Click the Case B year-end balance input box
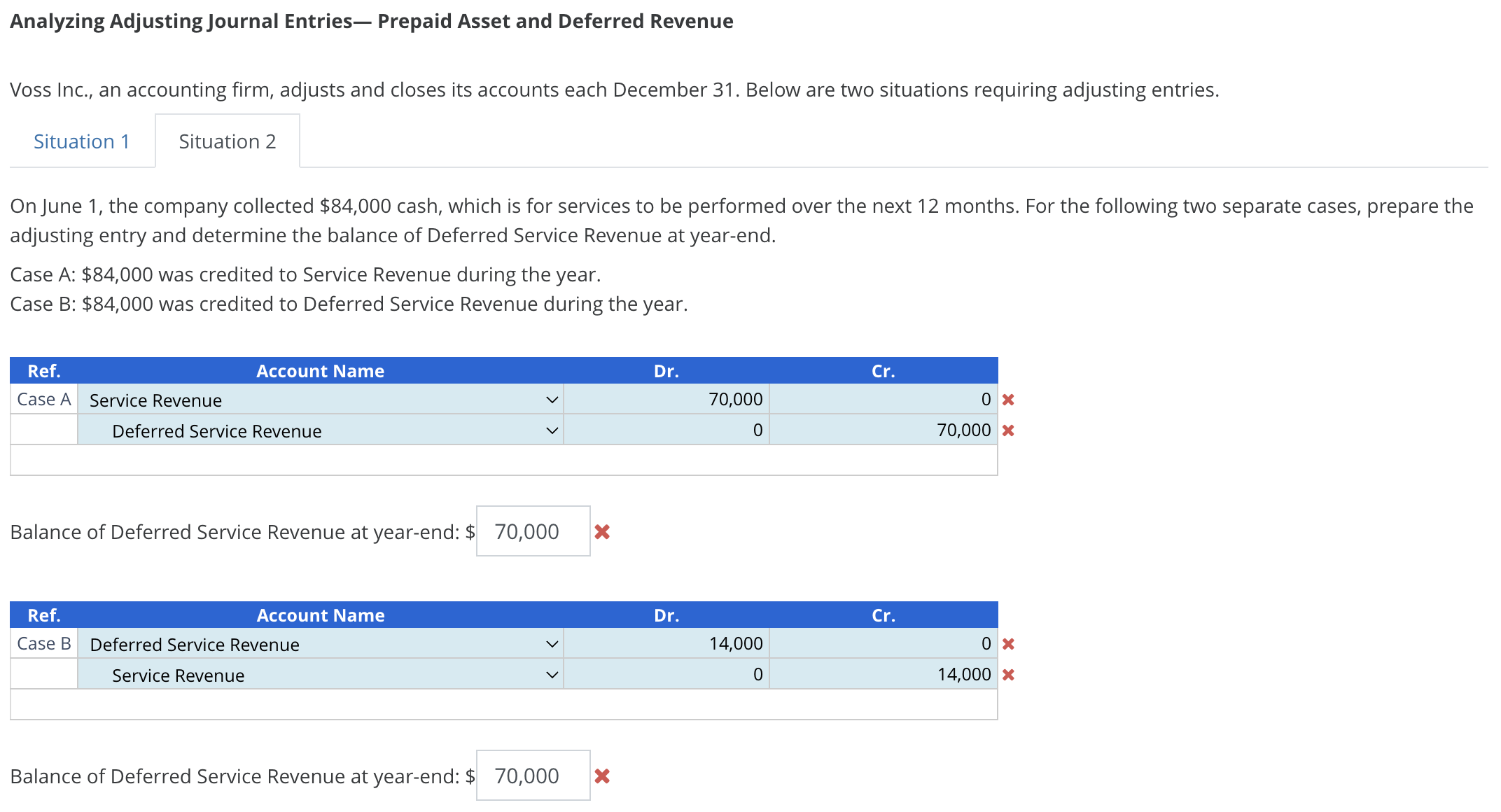Image resolution: width=1501 pixels, height=812 pixels. point(533,775)
